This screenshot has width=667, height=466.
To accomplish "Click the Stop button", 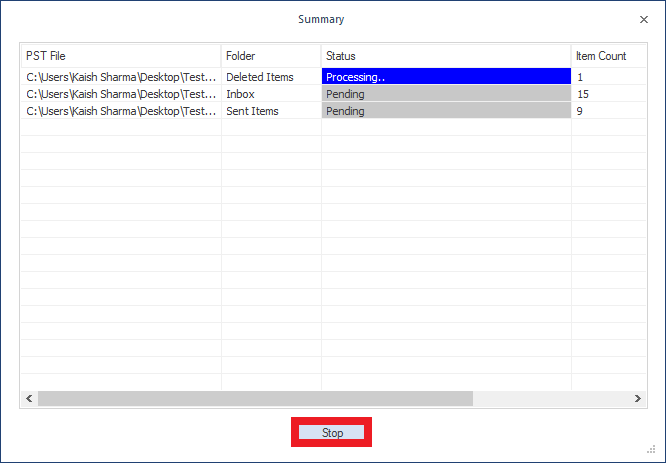I will (331, 432).
